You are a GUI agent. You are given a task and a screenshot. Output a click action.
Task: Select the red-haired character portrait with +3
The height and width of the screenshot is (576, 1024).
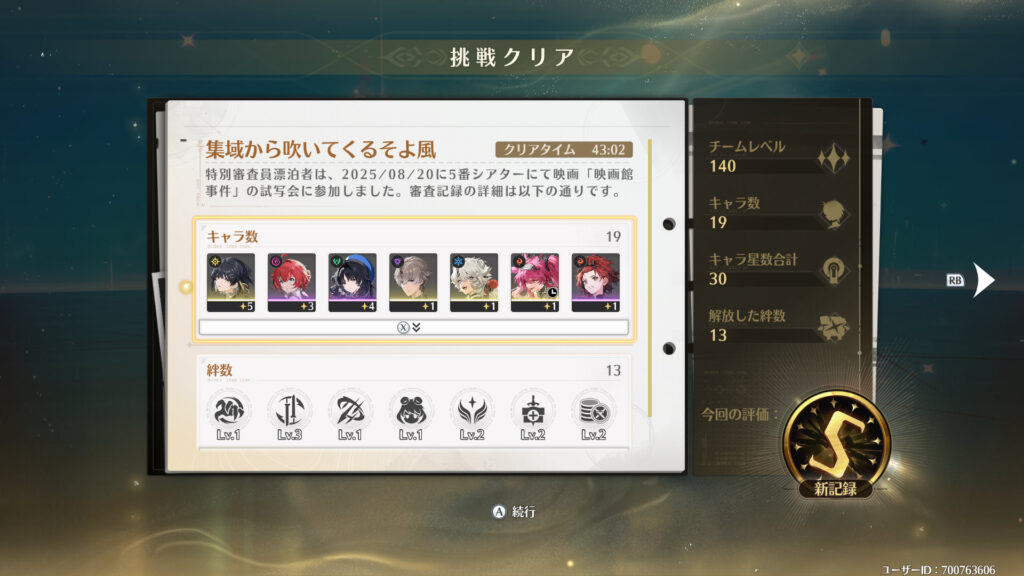291,282
